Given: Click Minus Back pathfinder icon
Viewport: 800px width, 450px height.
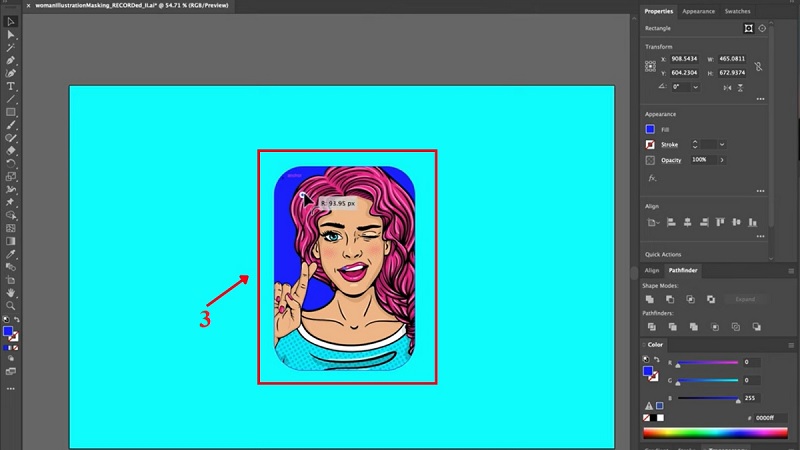Looking at the screenshot, I should point(757,327).
